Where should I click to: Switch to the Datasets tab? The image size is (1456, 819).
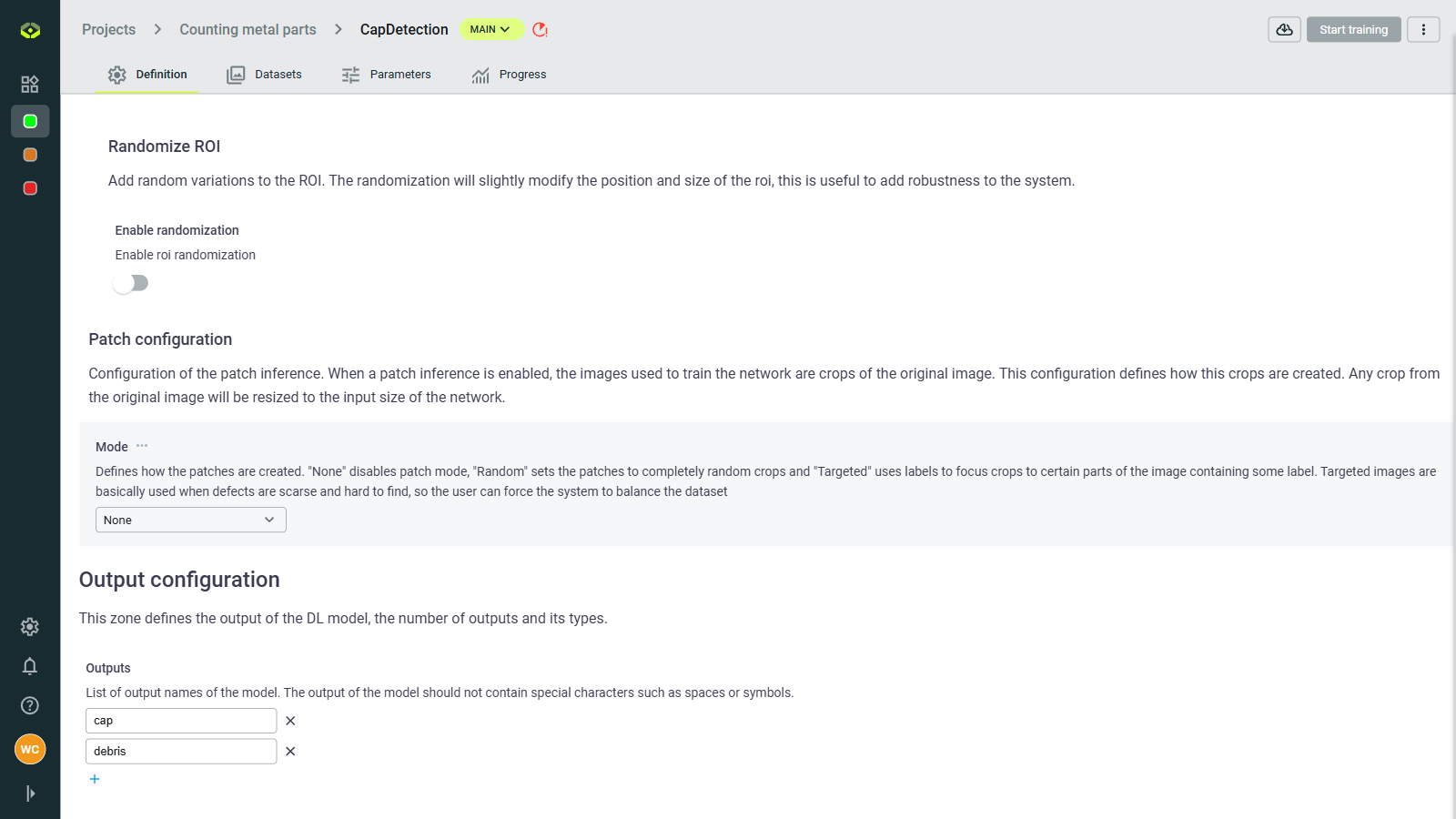265,75
